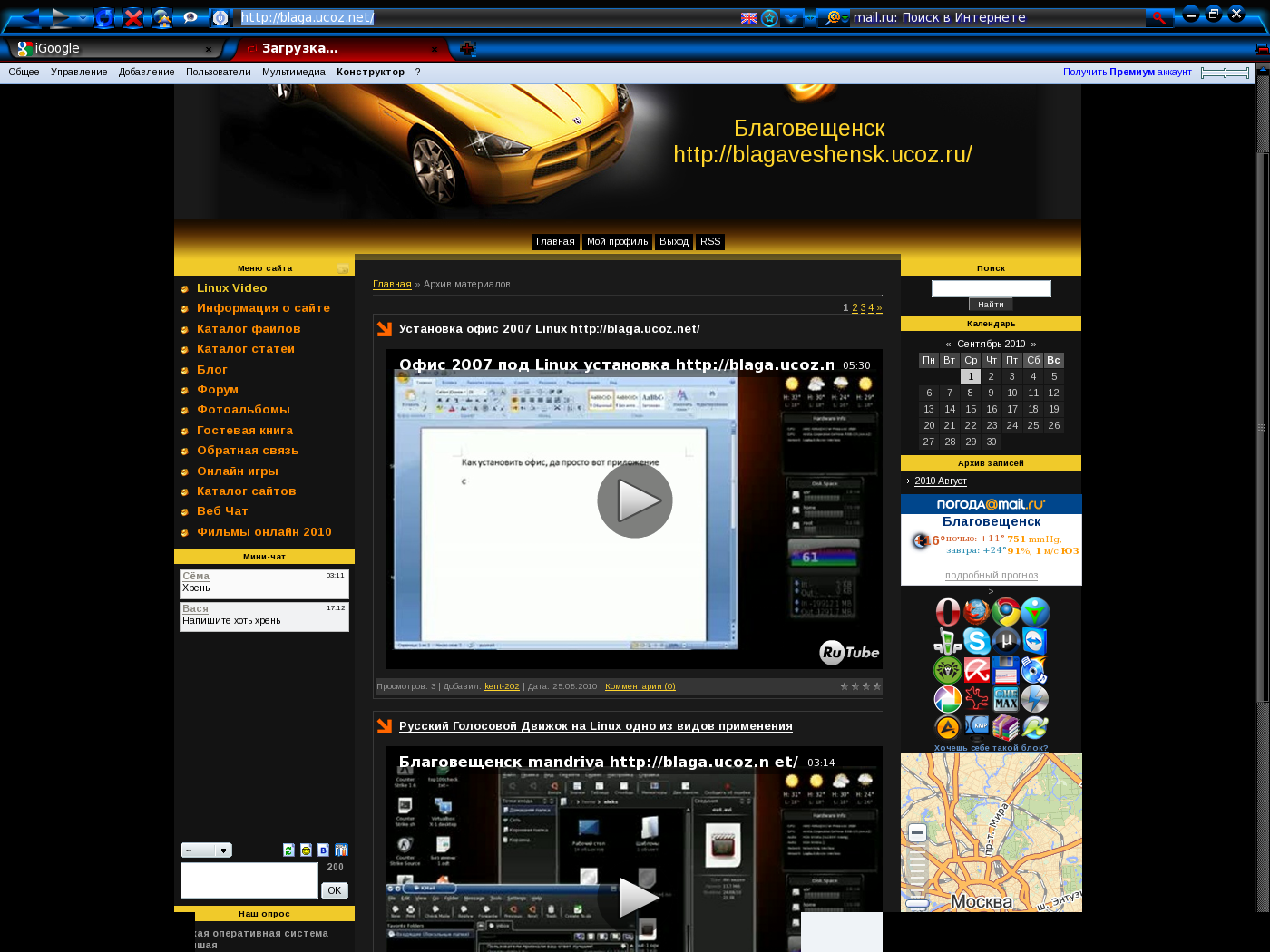Open the 2010 Август archive link
This screenshot has height=952, width=1270.
(x=941, y=481)
